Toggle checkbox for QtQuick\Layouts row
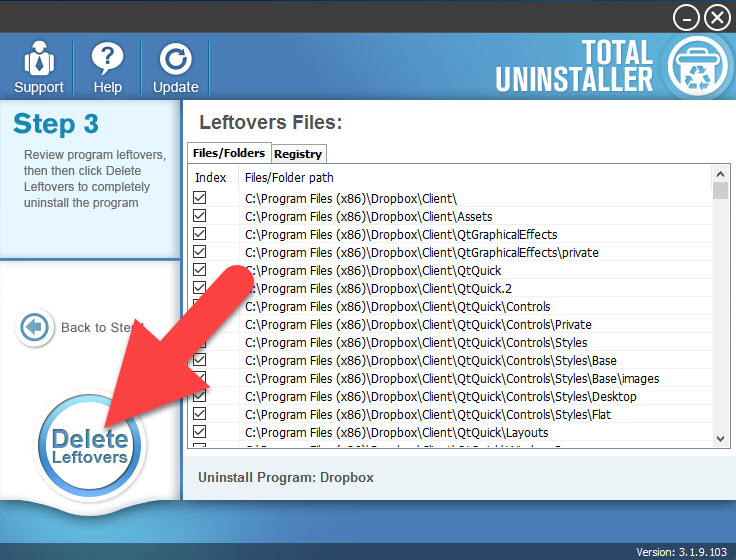Image resolution: width=736 pixels, height=560 pixels. coord(199,431)
